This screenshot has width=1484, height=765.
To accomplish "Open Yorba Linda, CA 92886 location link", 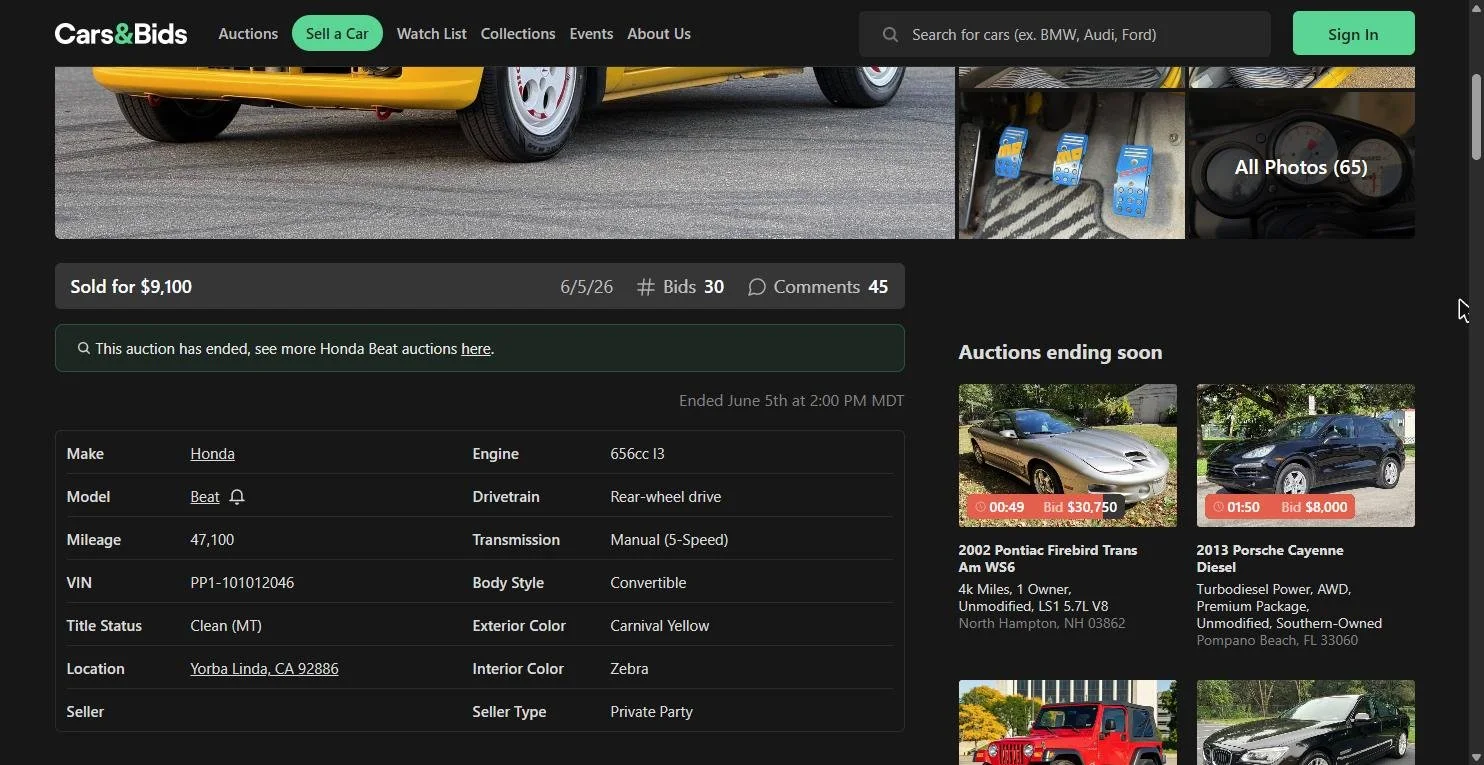I will (x=264, y=669).
